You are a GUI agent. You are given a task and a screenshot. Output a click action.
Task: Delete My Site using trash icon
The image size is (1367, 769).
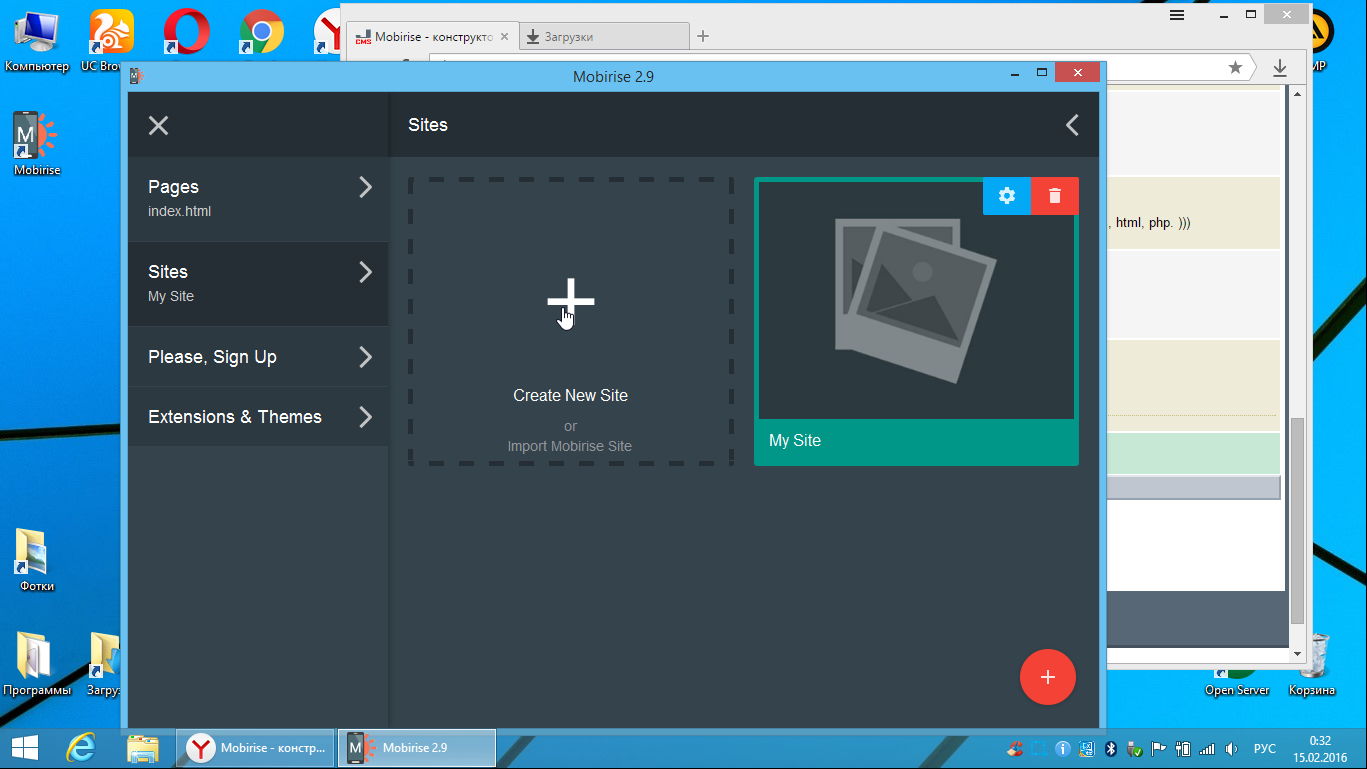[1055, 196]
